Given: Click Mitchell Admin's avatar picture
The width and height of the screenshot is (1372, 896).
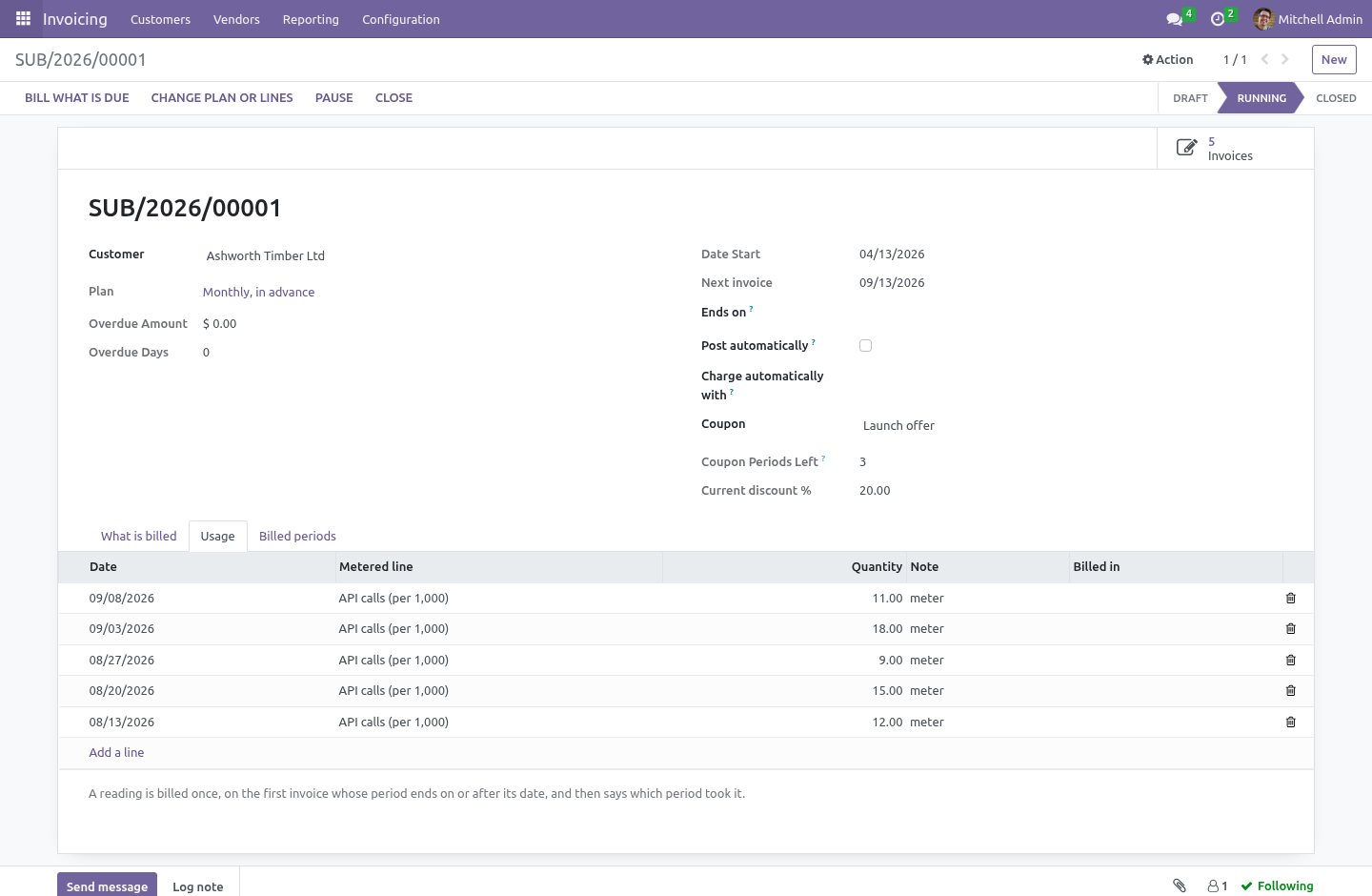Looking at the screenshot, I should [x=1263, y=19].
